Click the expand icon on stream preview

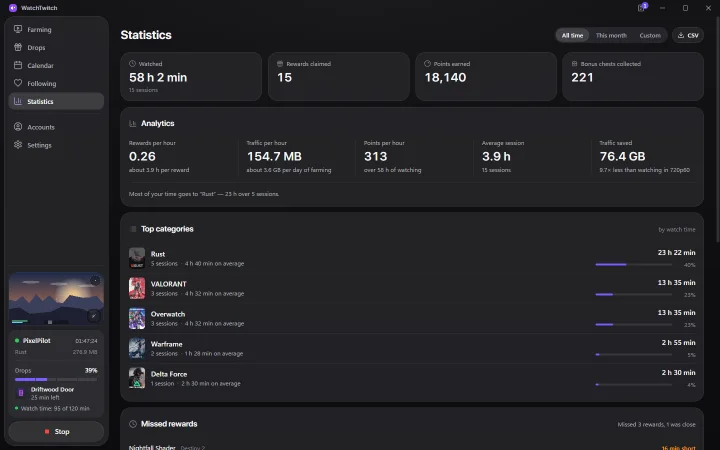[x=94, y=316]
